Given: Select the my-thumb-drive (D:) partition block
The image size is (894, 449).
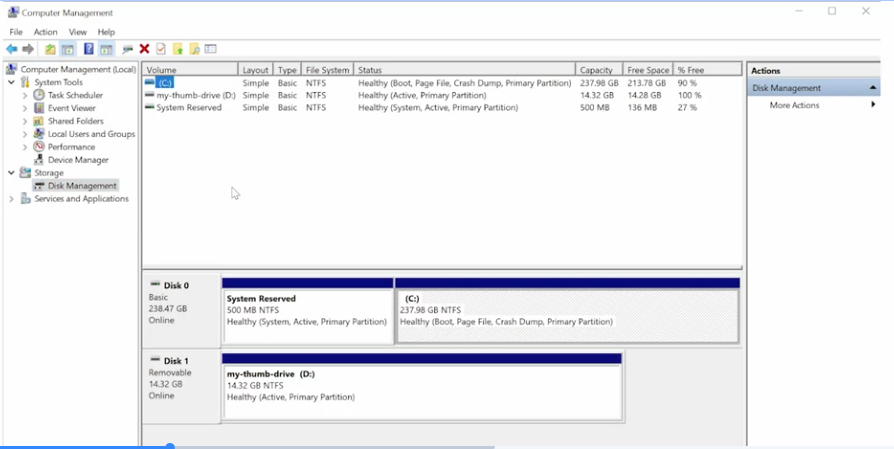Looking at the screenshot, I should point(422,392).
